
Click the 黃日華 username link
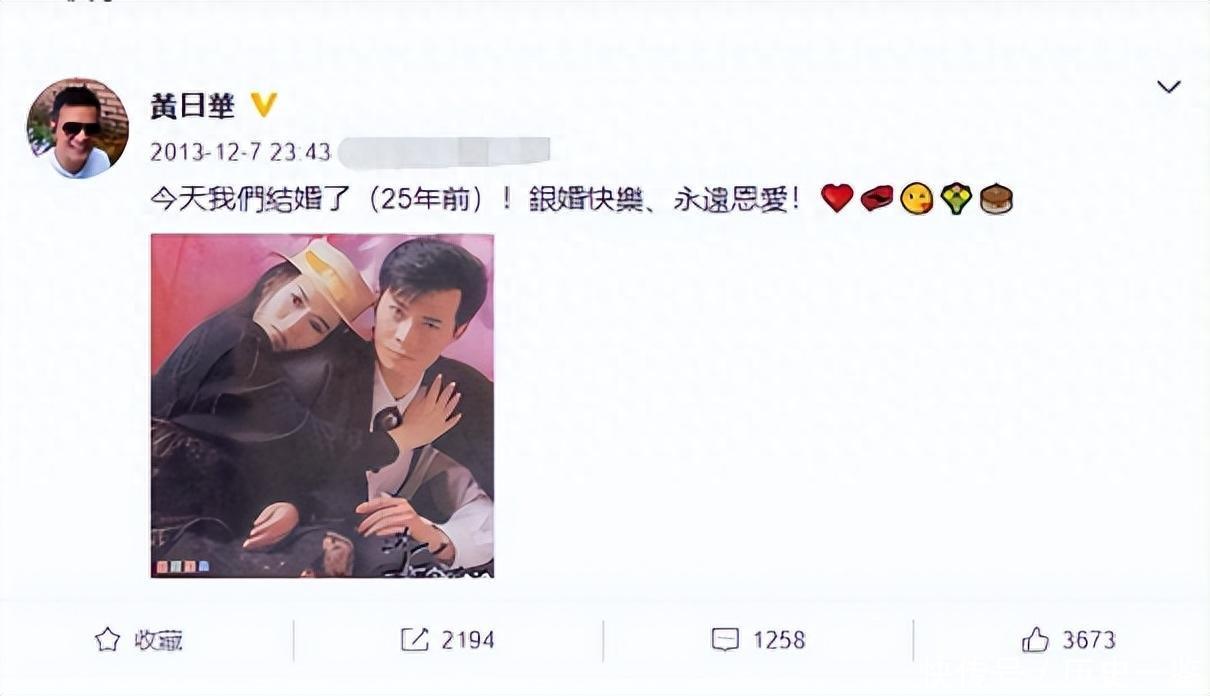(x=192, y=106)
